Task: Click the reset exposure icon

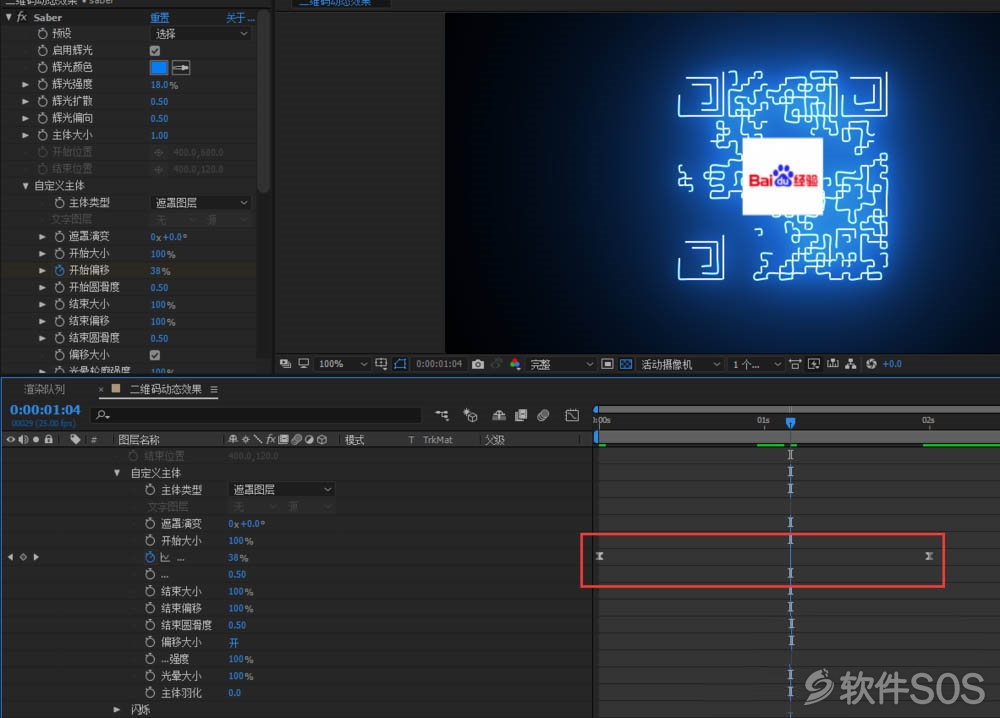Action: (871, 364)
